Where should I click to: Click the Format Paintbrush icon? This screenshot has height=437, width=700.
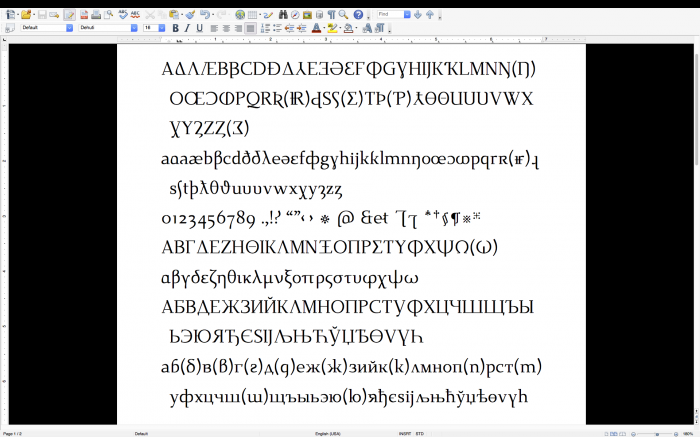click(x=190, y=15)
